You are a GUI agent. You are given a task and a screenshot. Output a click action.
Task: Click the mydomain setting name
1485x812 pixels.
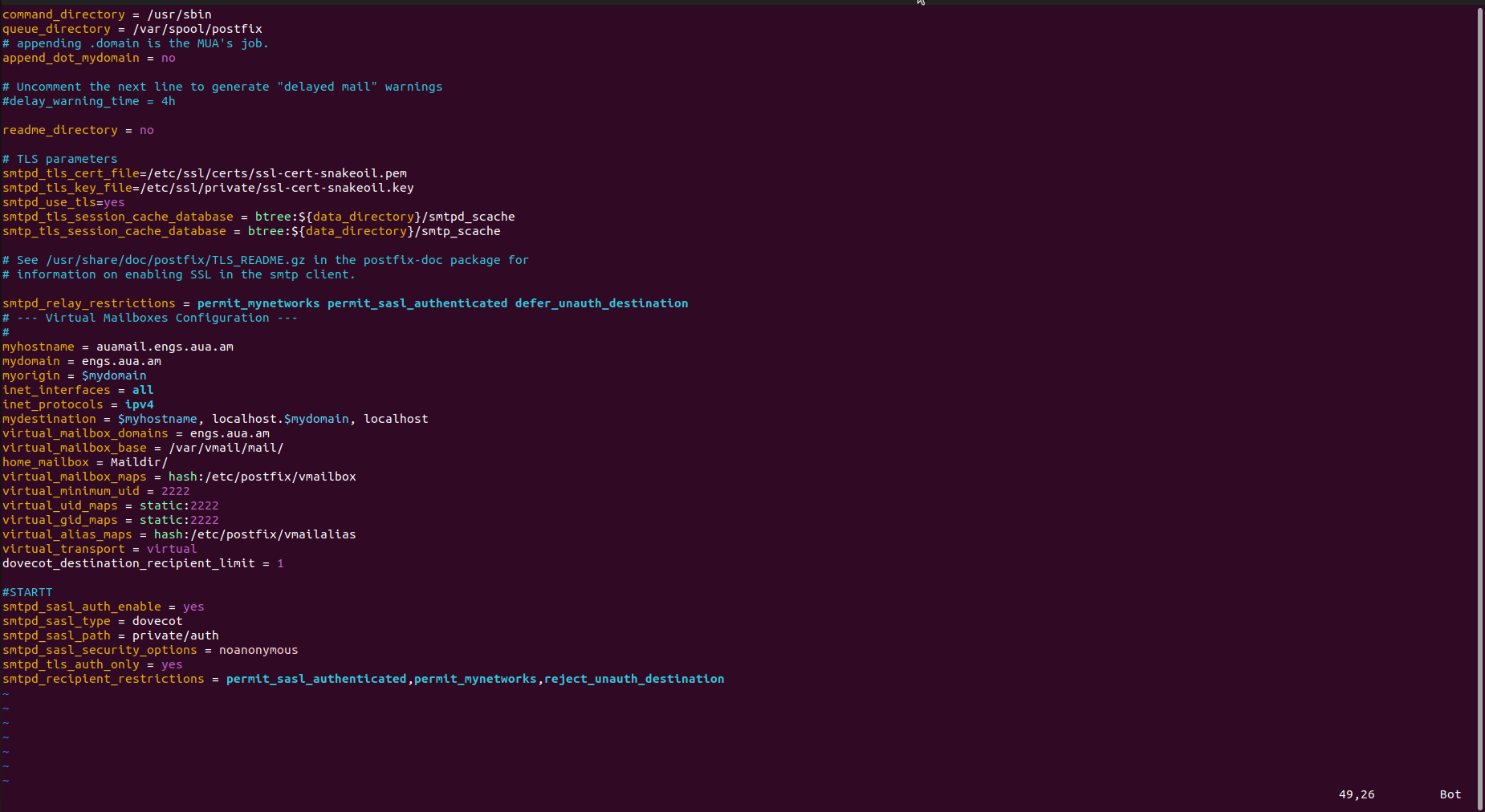tap(31, 361)
